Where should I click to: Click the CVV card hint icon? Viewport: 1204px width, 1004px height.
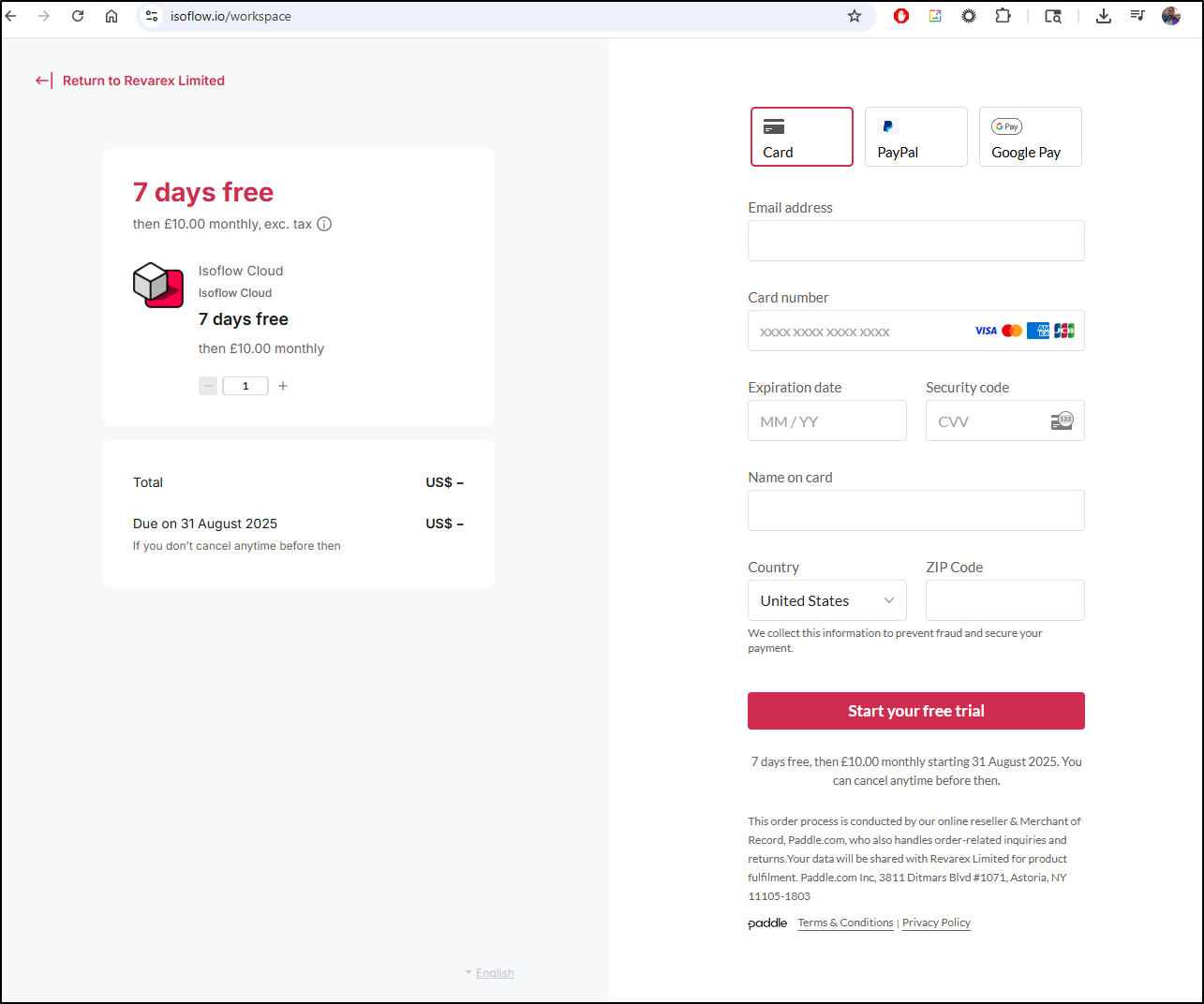tap(1062, 421)
